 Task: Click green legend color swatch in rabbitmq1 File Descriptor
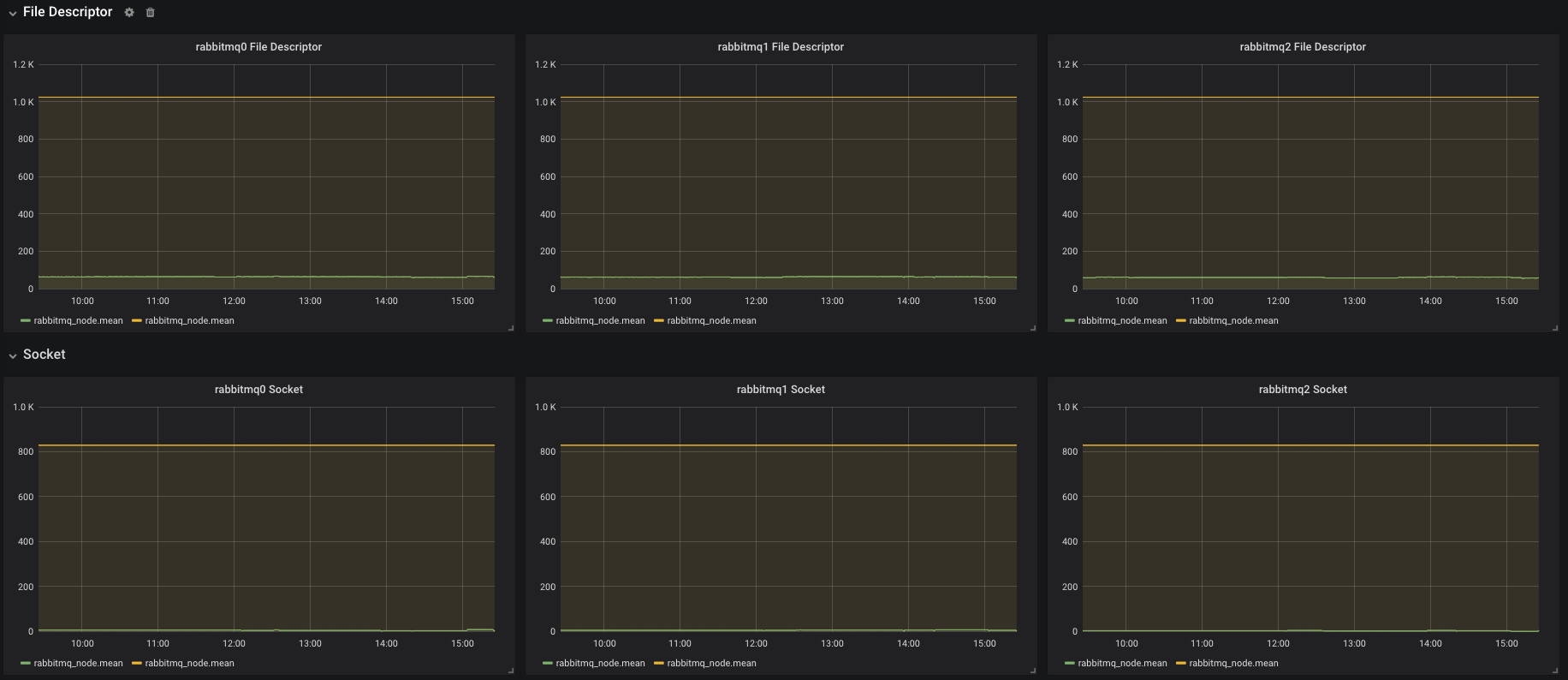click(548, 321)
